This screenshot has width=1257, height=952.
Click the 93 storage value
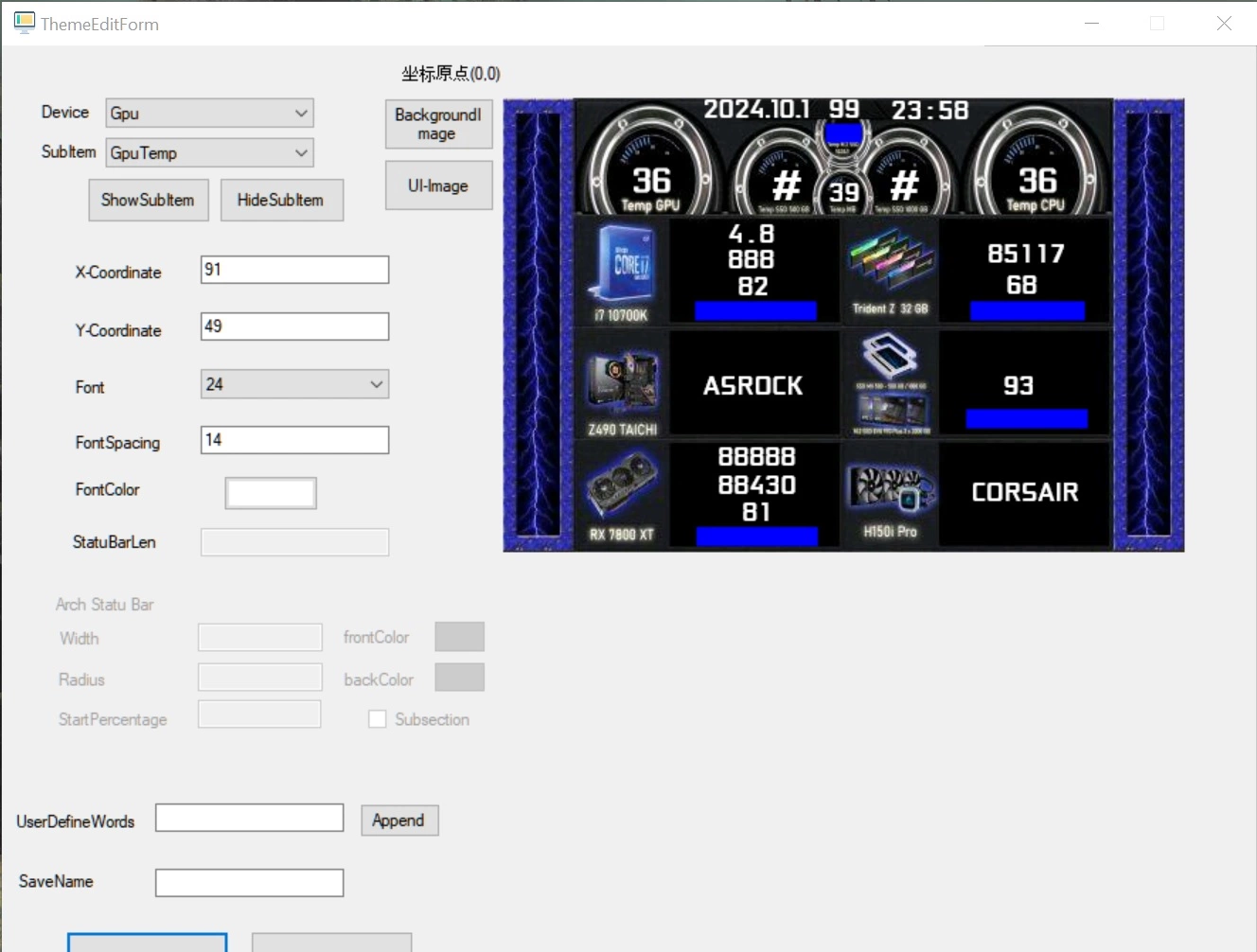tap(1018, 386)
